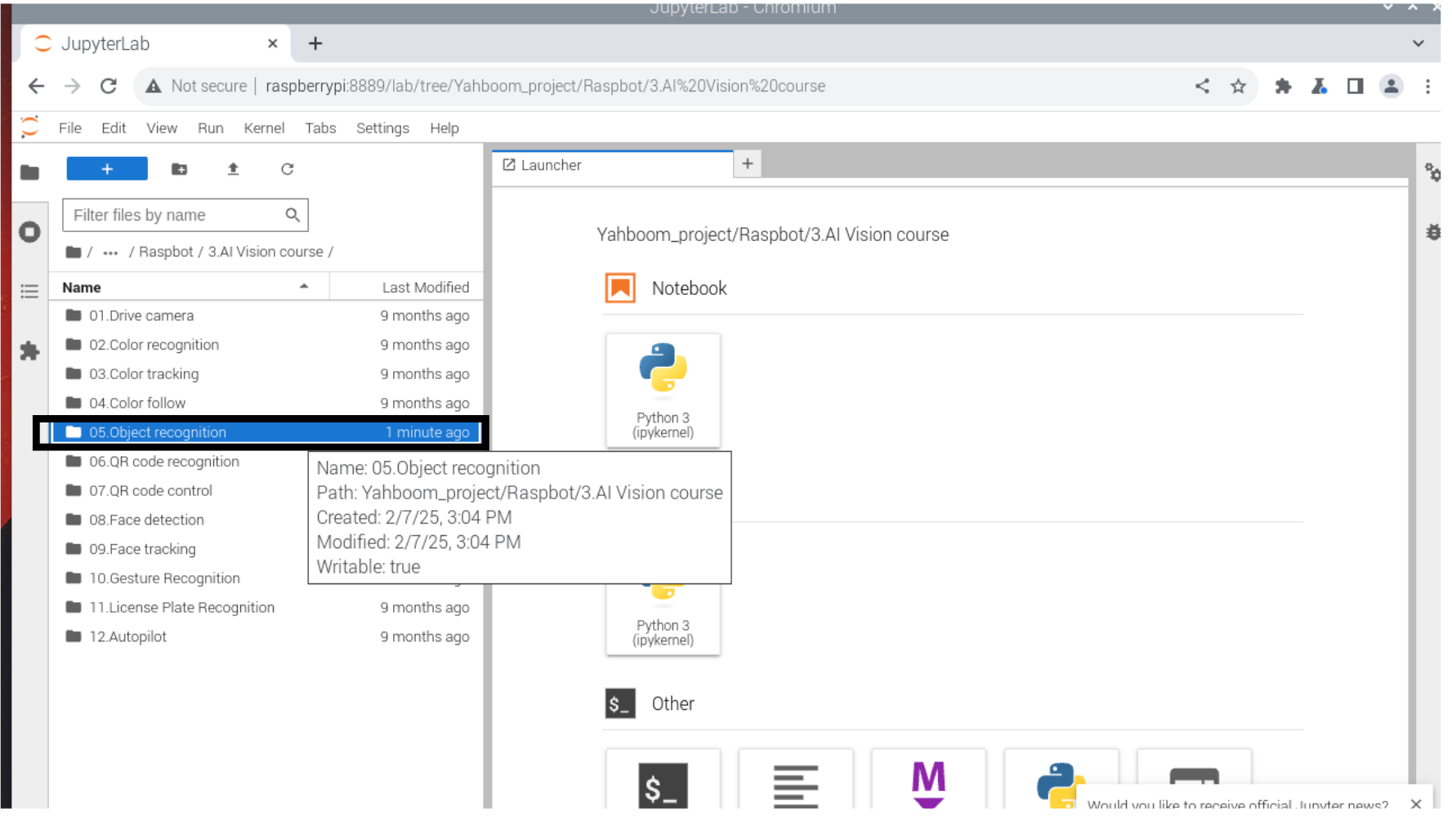Expand the collapsed breadcrumb ellipsis
The width and height of the screenshot is (1452, 840).
point(110,252)
